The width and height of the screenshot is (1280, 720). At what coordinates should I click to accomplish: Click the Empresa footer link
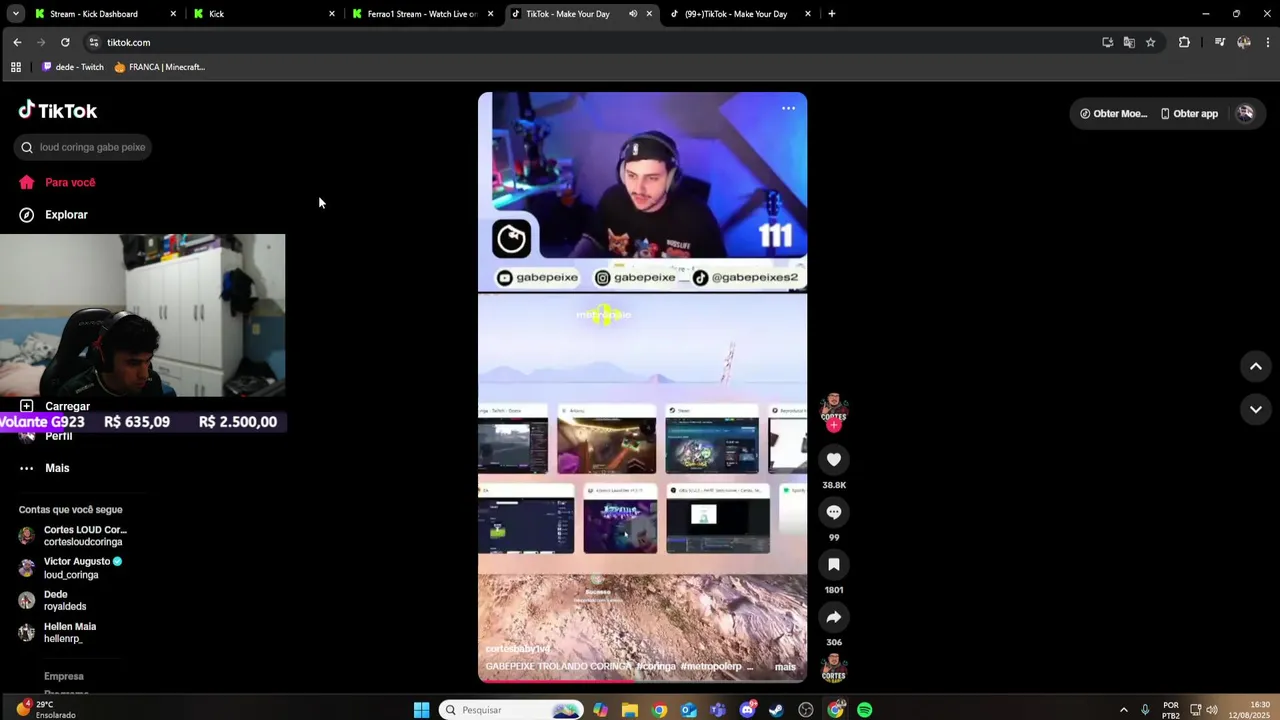coord(63,676)
